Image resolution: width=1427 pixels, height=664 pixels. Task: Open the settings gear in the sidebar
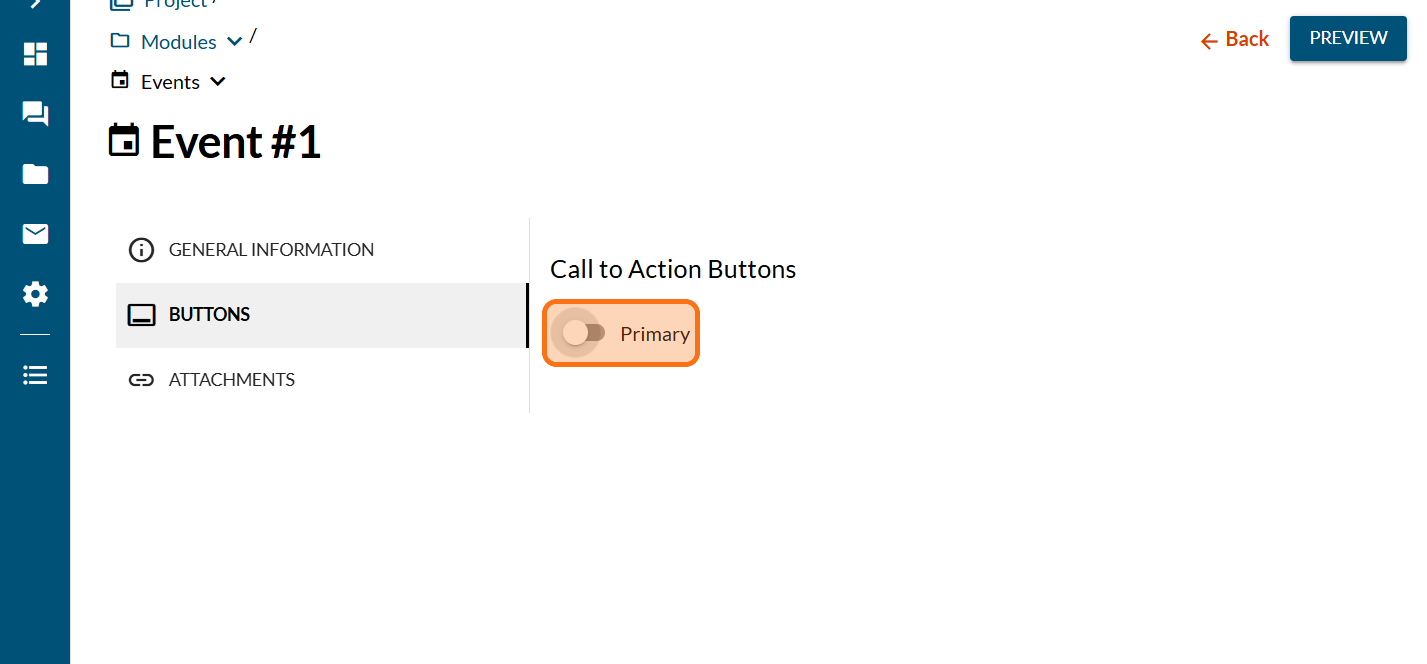pyautogui.click(x=35, y=294)
